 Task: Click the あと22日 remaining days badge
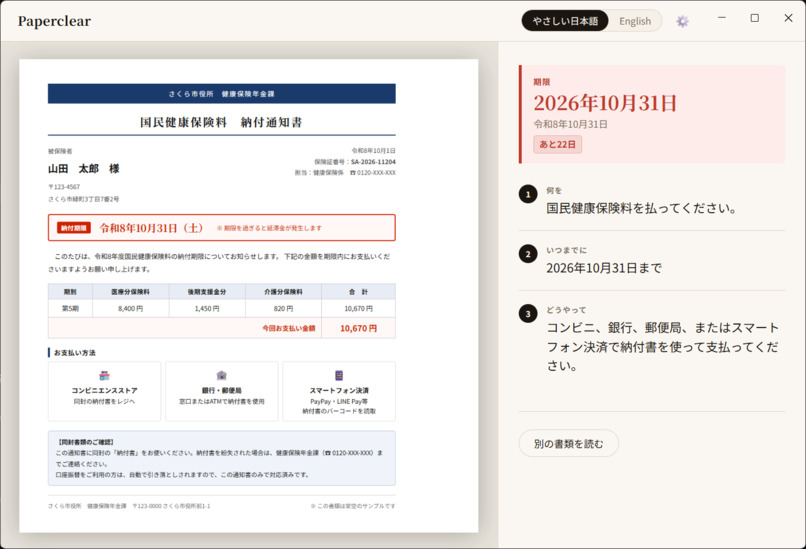557,144
